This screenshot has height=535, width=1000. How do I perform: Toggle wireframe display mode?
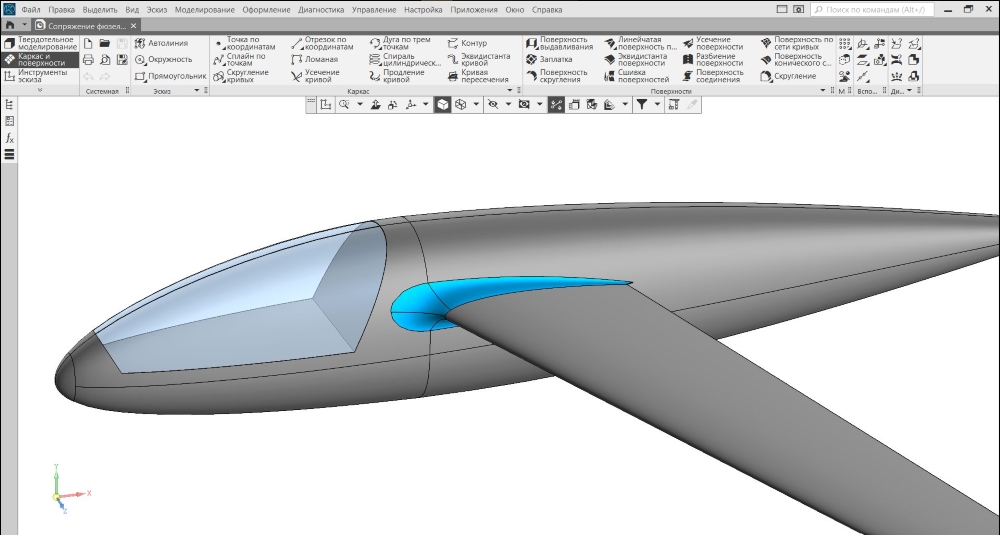click(460, 105)
